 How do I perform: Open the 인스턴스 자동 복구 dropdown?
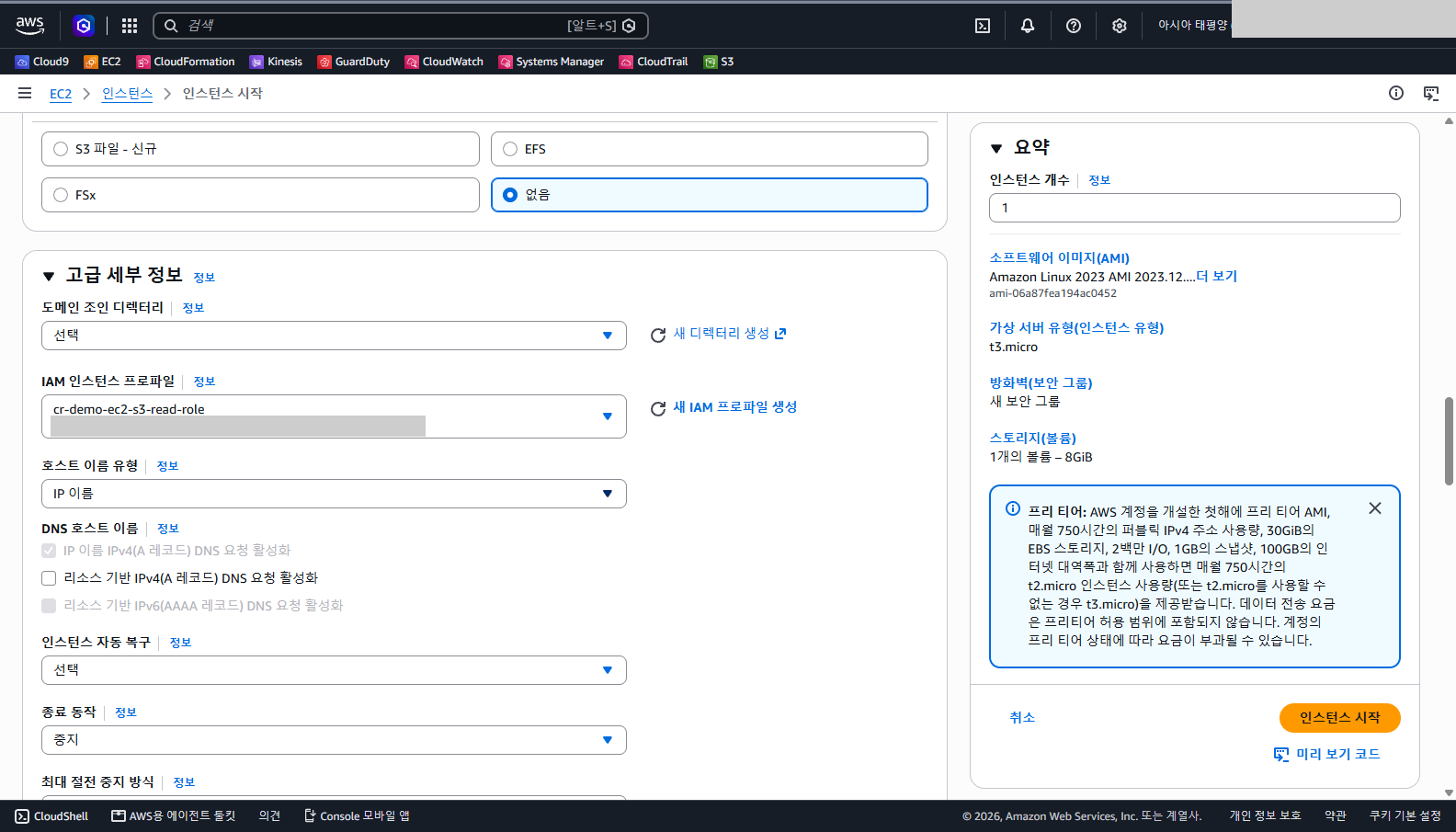click(334, 670)
